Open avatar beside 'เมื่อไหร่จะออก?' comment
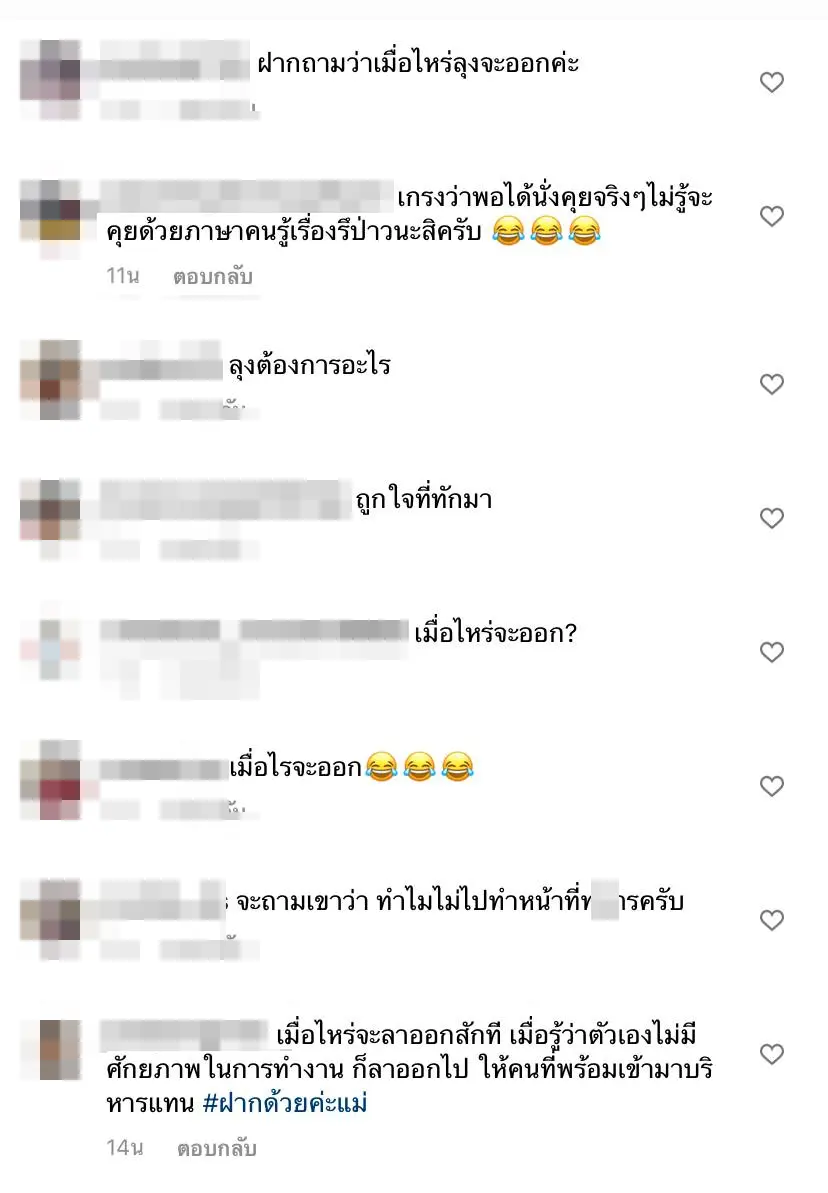Viewport: 828px width, 1193px height. click(50, 648)
